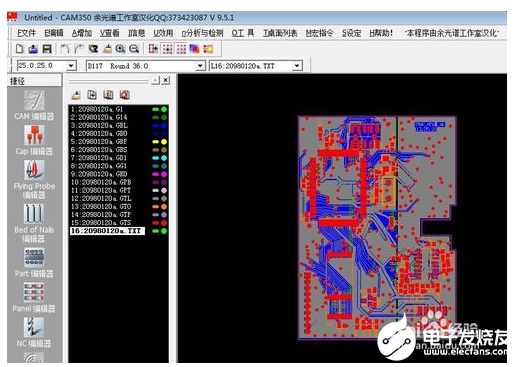Viewport: 522px width, 367px height.
Task: Click the third layer panel book icon
Action: pyautogui.click(x=108, y=95)
